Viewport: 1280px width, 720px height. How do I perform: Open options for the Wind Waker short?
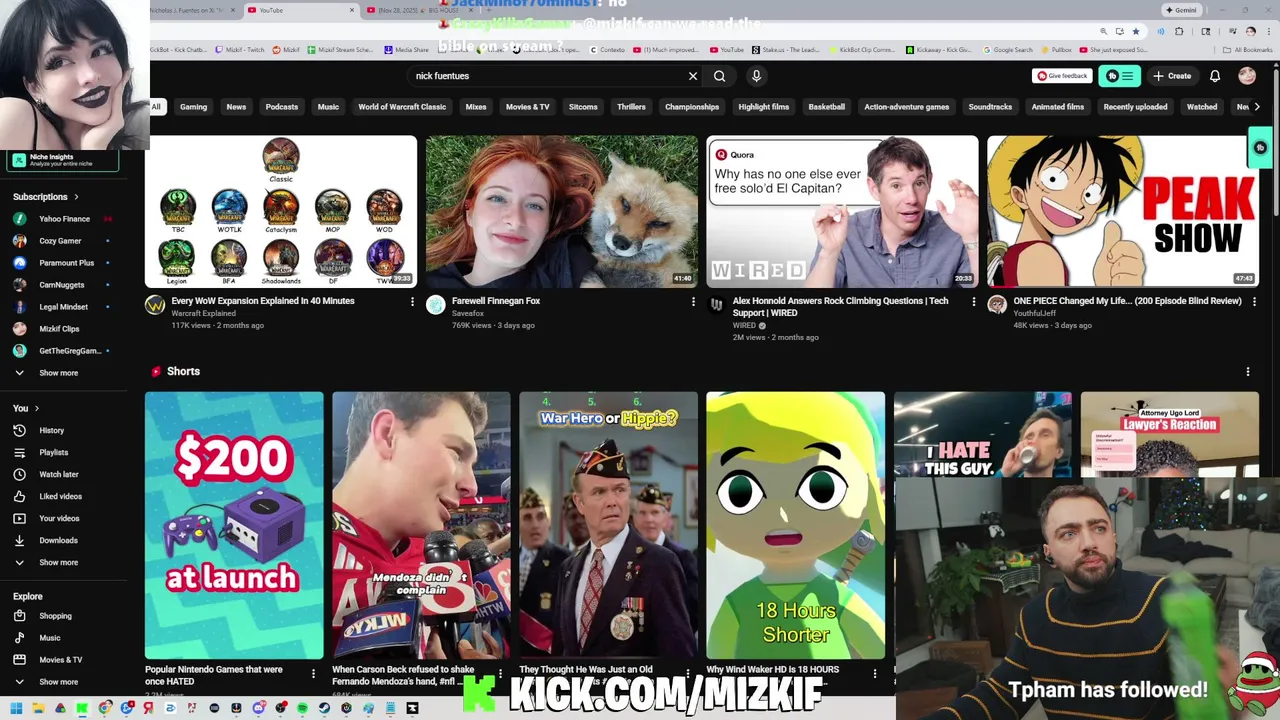click(875, 673)
